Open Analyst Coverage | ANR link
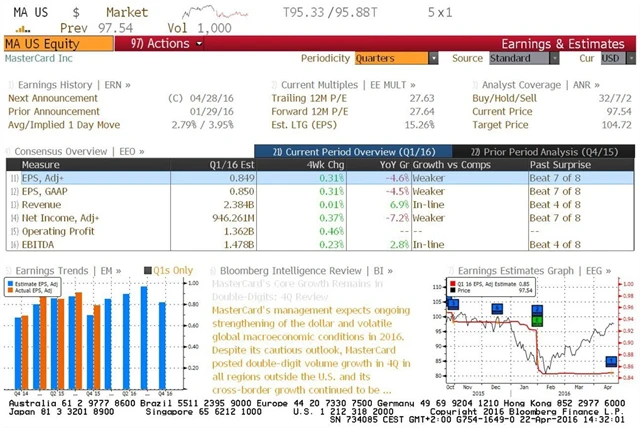The height and width of the screenshot is (428, 640). (x=531, y=86)
